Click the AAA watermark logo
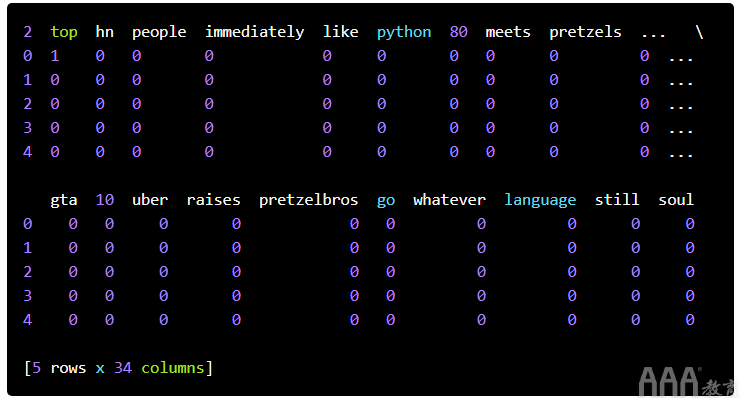Screen dimensions: 748x403 click(x=670, y=381)
